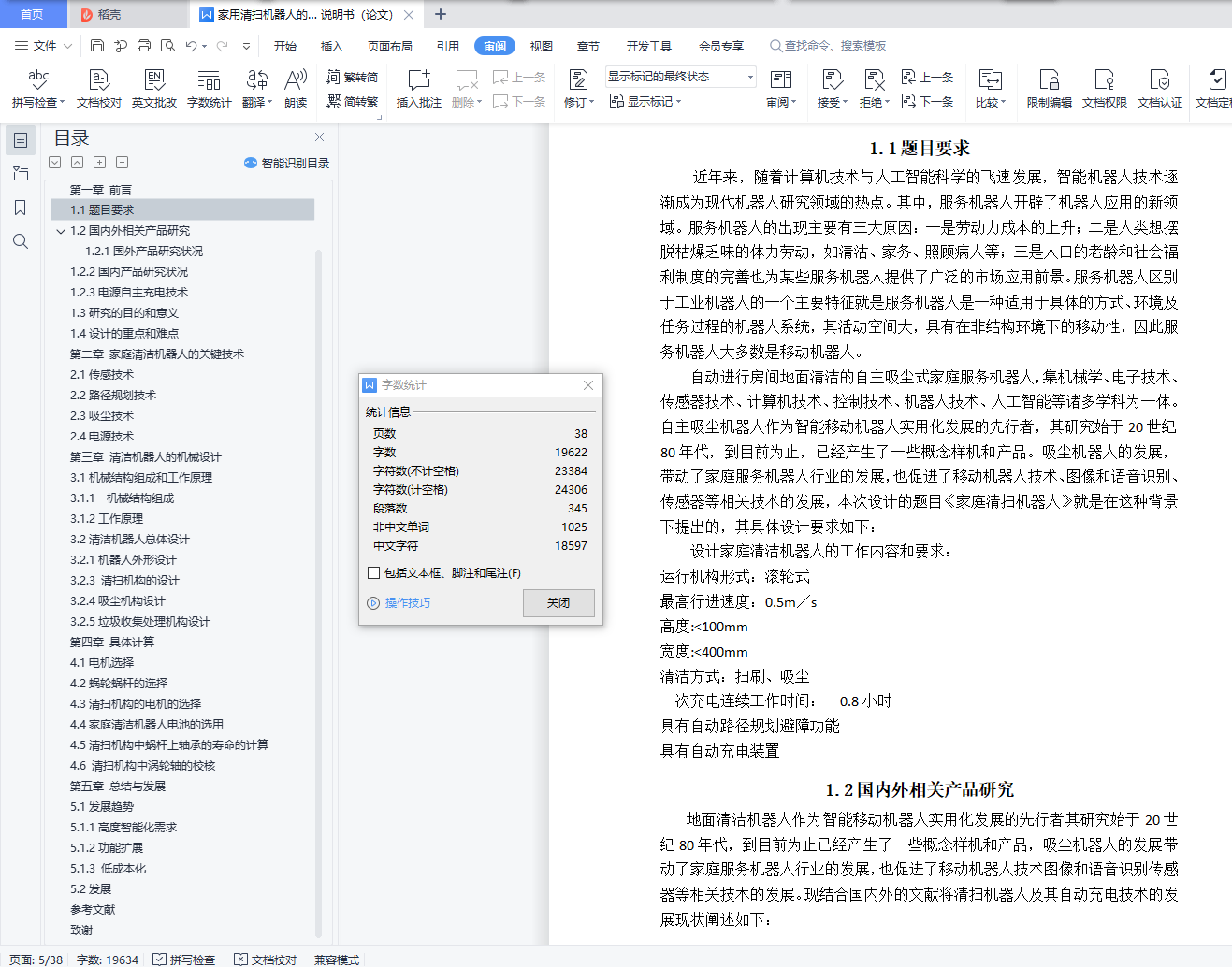The width and height of the screenshot is (1232, 967).
Task: Click the expand-all plus icon in 目录 panel
Action: [100, 163]
